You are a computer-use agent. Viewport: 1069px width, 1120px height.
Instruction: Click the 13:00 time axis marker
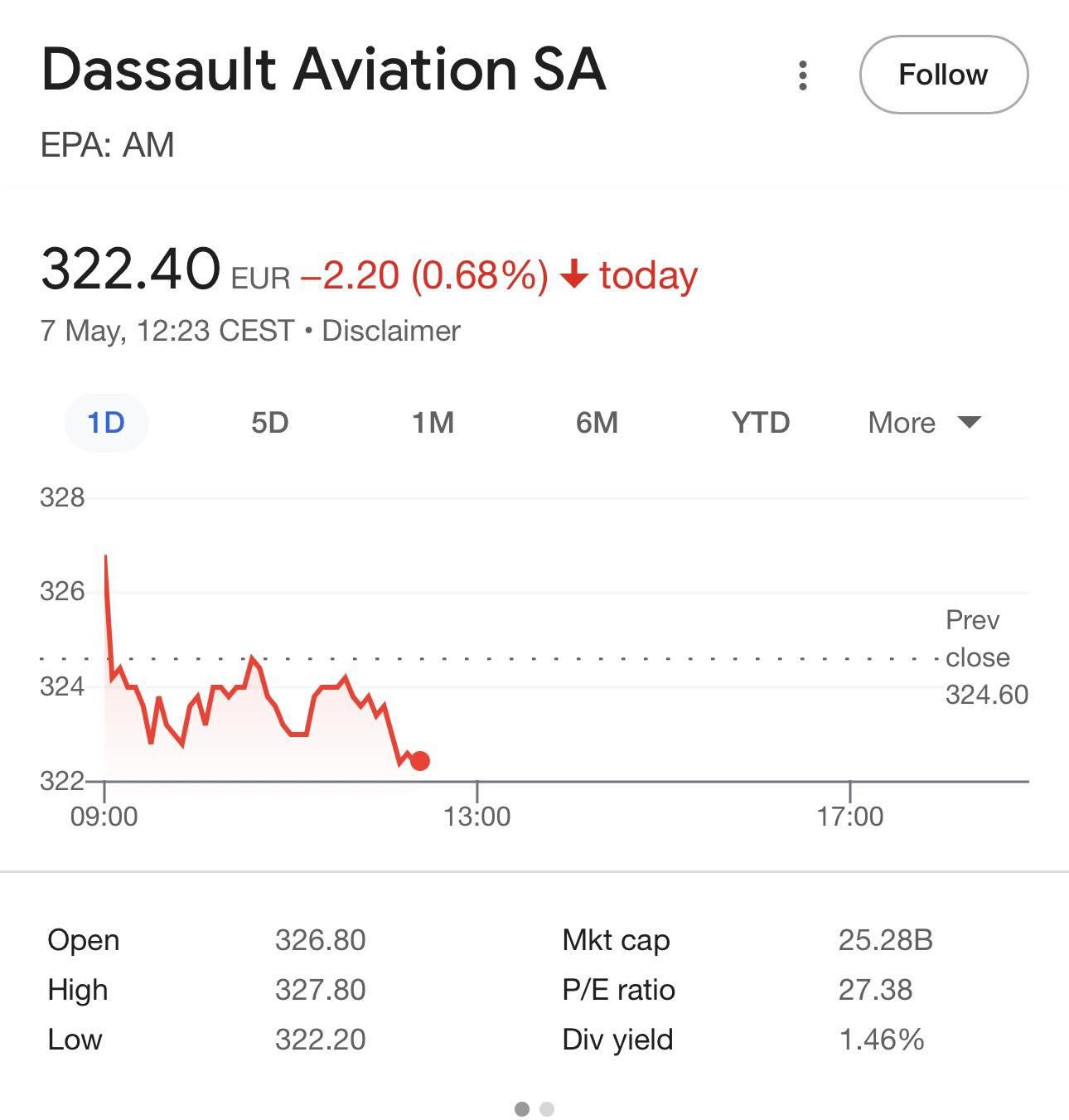pyautogui.click(x=476, y=817)
